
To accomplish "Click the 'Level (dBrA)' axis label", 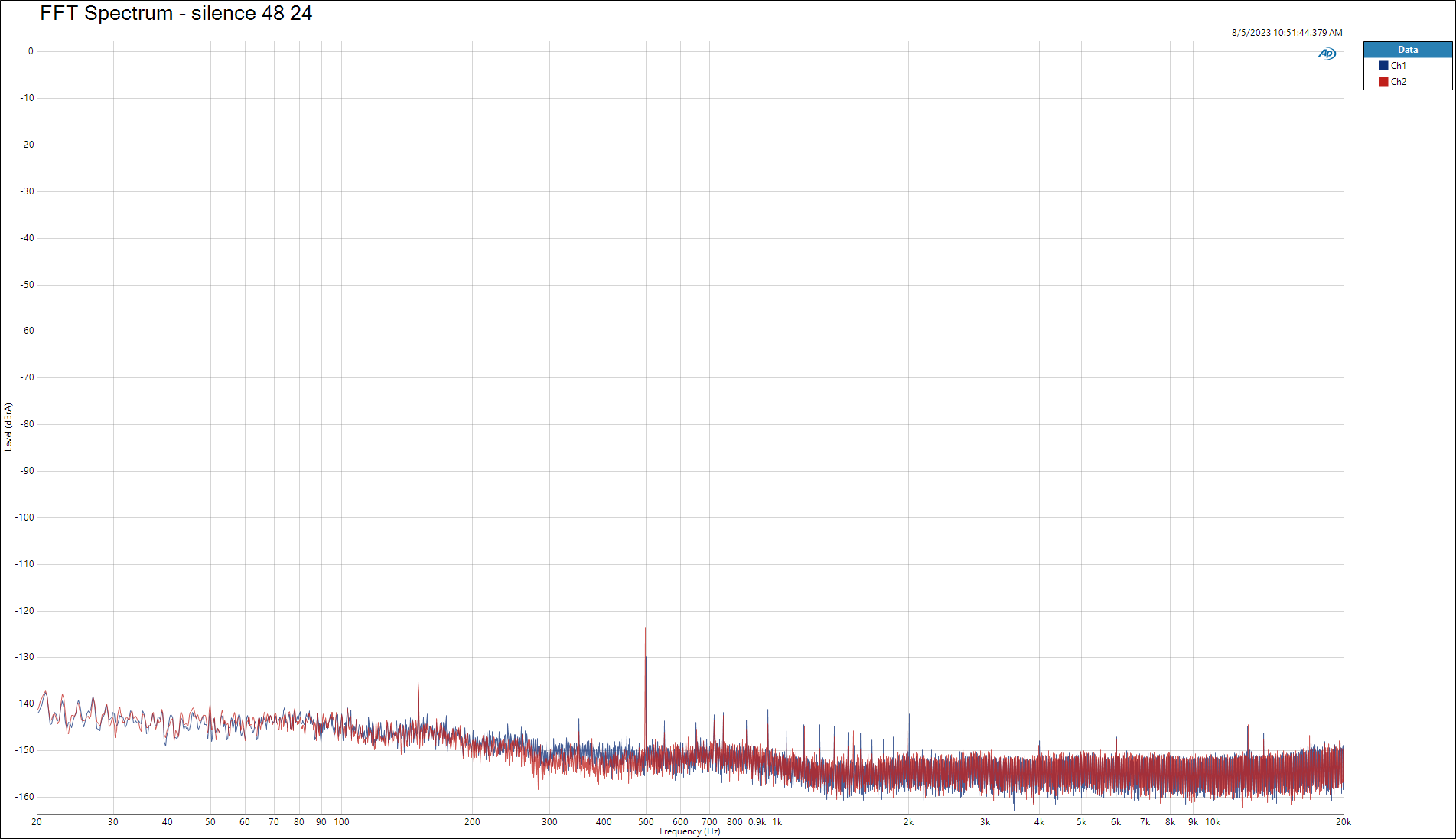I will coord(8,426).
